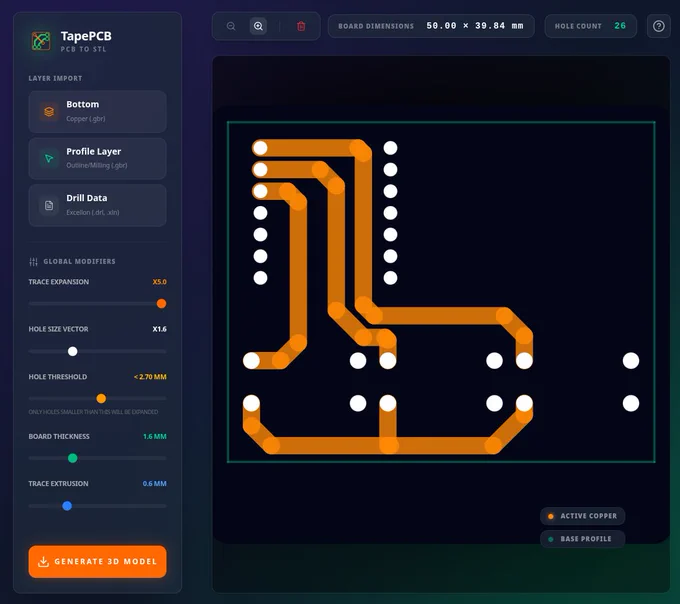Open the help question mark icon
Screen dimensions: 680x604
tap(658, 26)
